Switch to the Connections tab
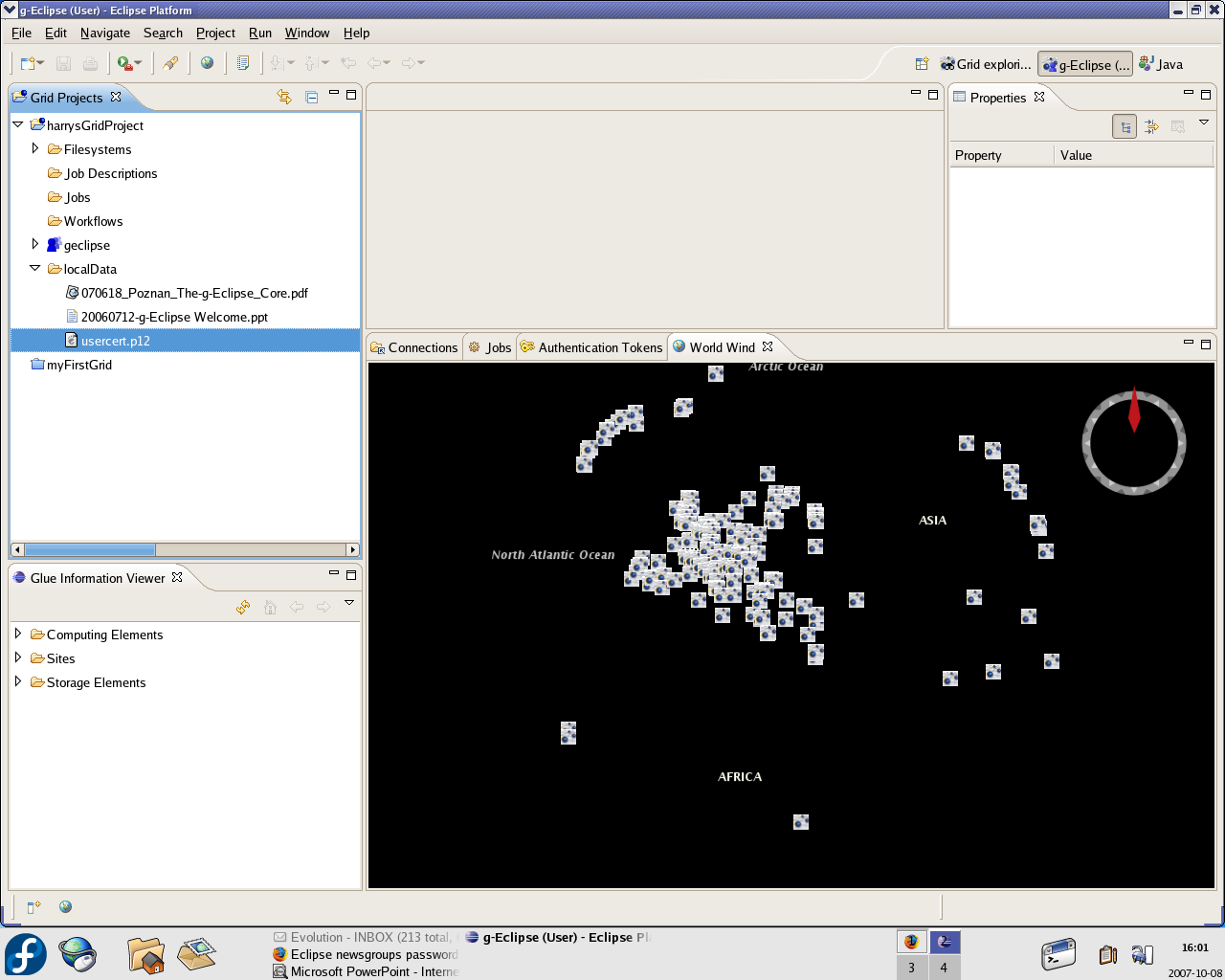The width and height of the screenshot is (1225, 980). click(x=414, y=347)
